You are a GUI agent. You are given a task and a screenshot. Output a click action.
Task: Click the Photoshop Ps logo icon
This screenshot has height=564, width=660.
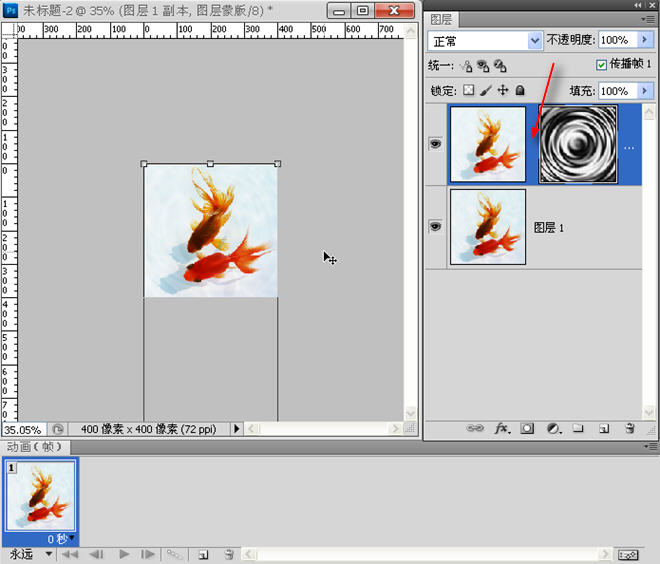click(x=10, y=10)
